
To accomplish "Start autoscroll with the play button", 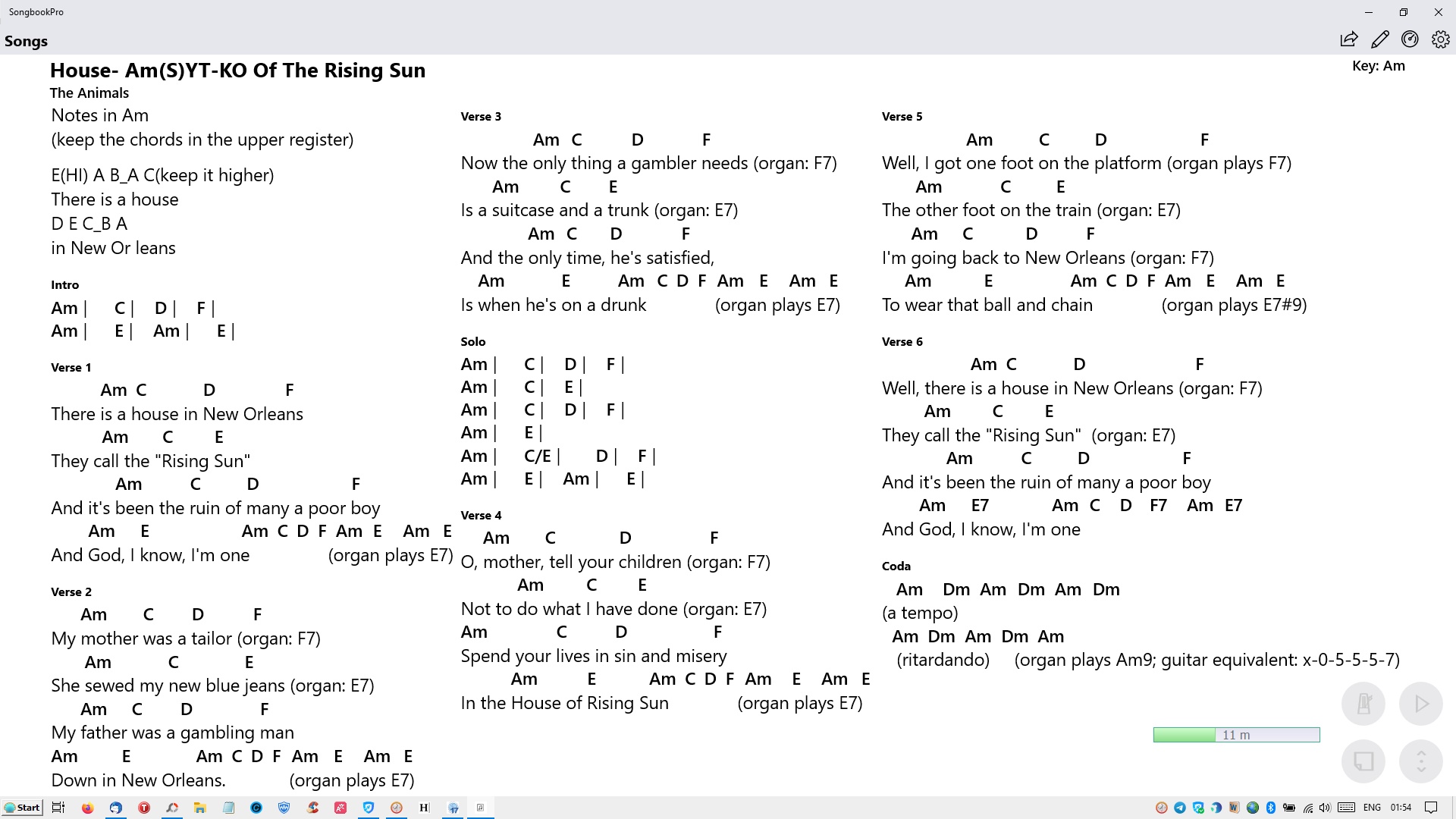I will (x=1421, y=704).
